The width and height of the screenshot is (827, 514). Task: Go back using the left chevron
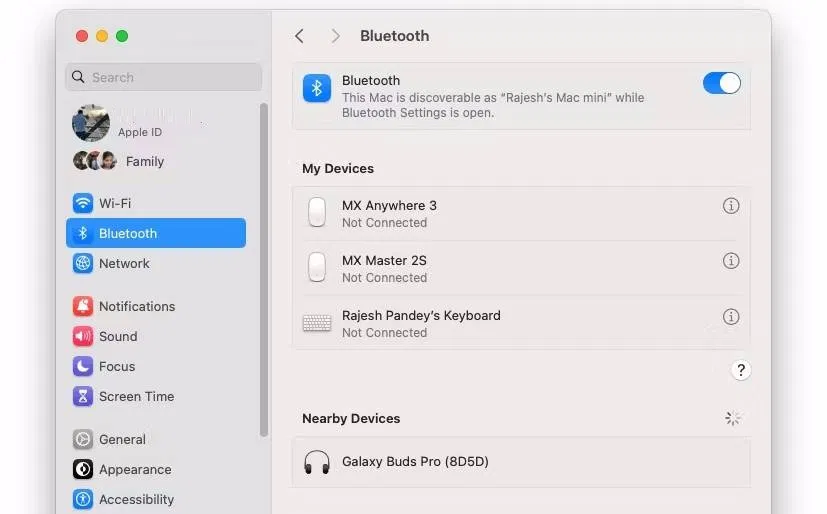pos(299,36)
